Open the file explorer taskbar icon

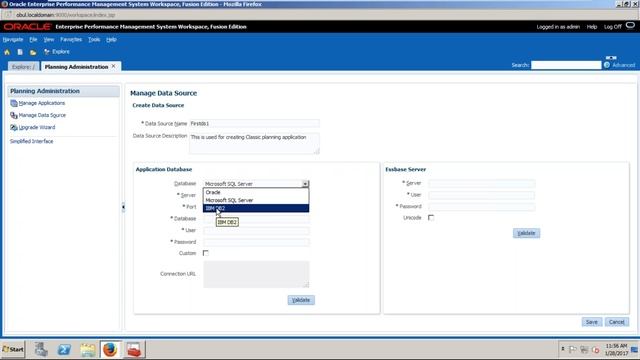pos(87,350)
